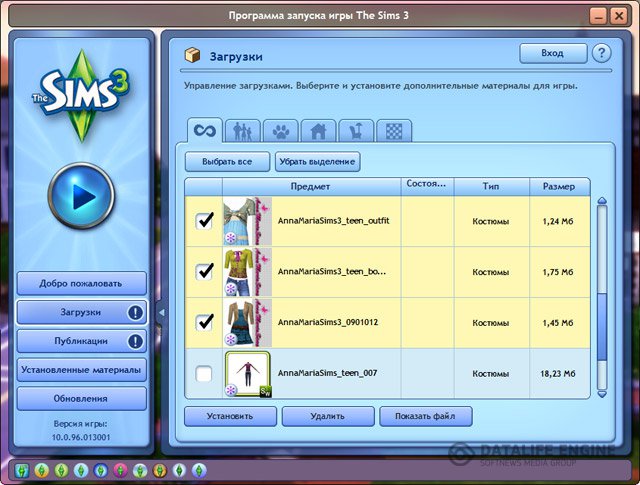Click the Sw badge on teen_007 thumbnail
This screenshot has height=485, width=640.
click(x=265, y=392)
